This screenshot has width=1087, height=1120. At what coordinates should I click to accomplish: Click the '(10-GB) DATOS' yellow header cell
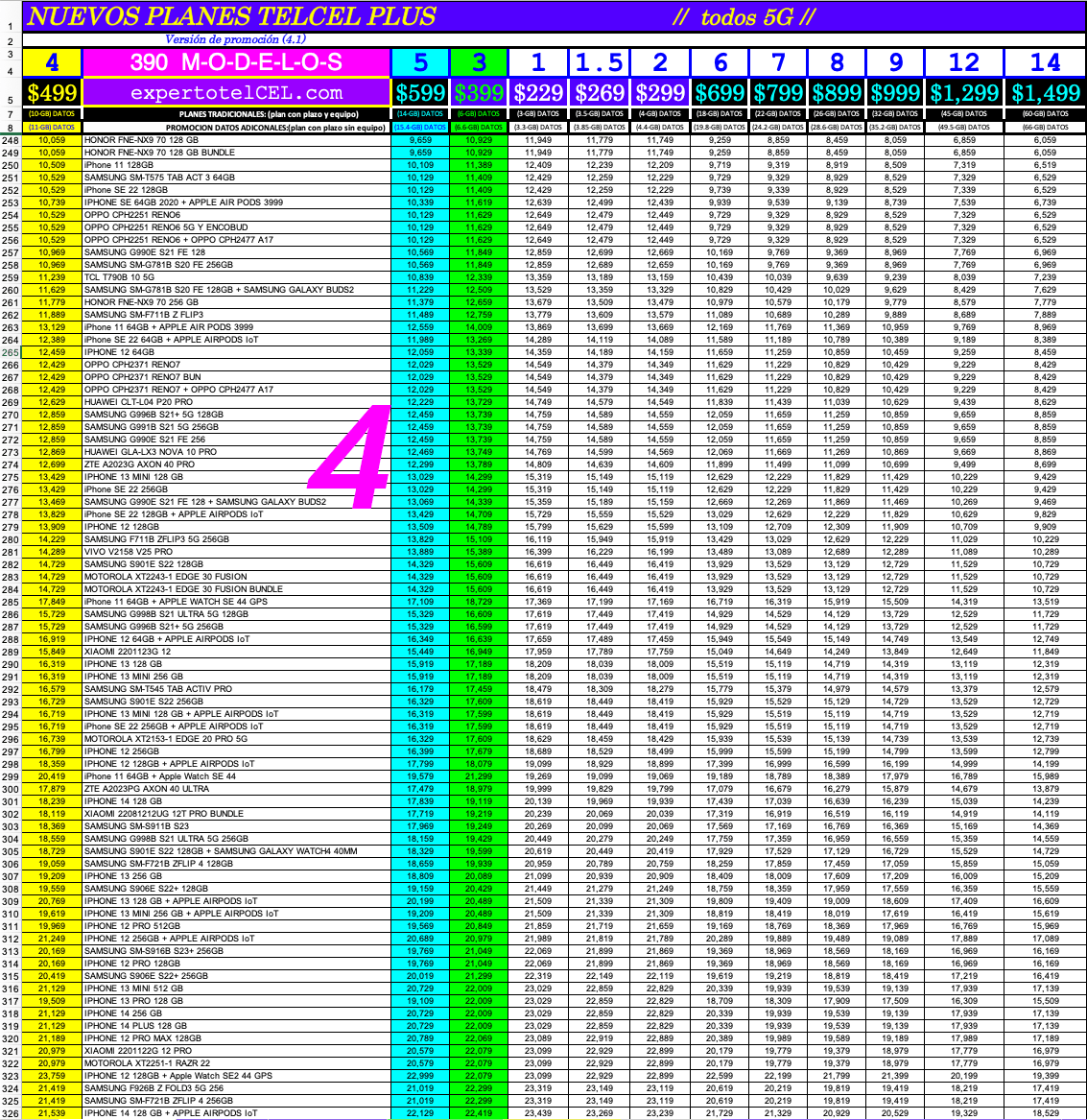tap(52, 114)
